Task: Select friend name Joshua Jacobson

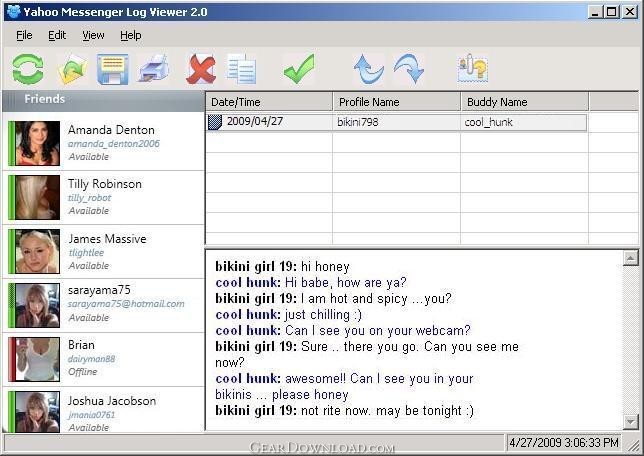Action: point(112,401)
